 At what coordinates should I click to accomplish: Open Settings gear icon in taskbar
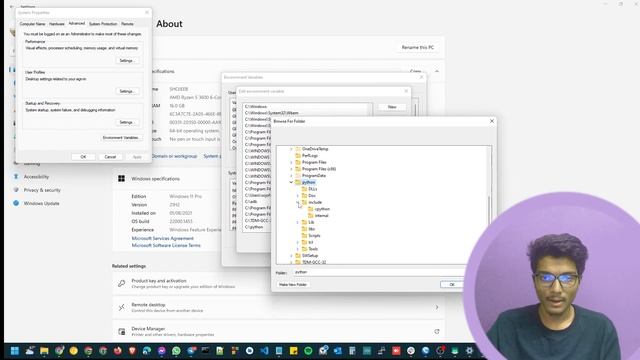click(469, 351)
